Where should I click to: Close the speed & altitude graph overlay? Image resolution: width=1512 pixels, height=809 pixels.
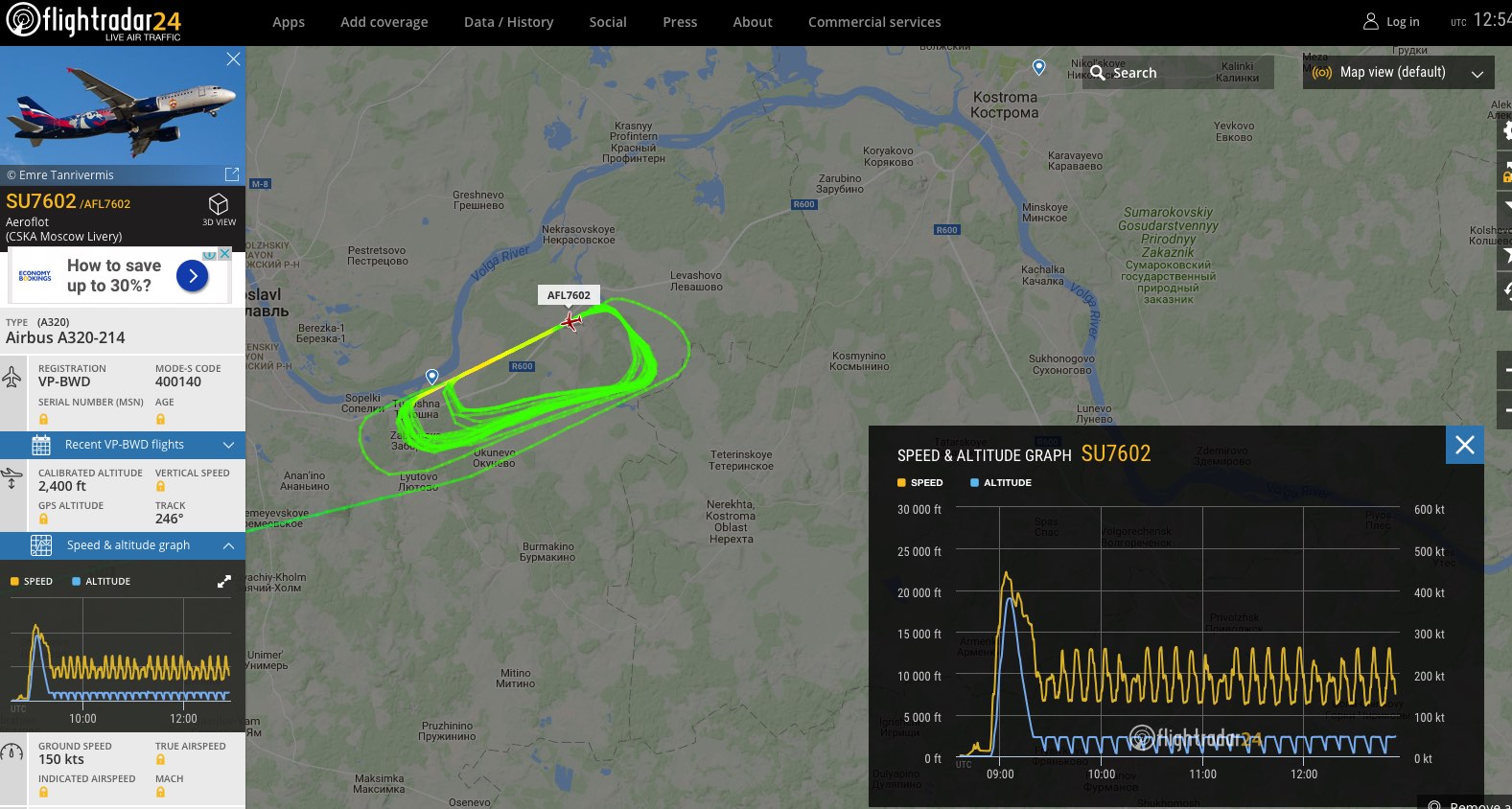[1464, 445]
